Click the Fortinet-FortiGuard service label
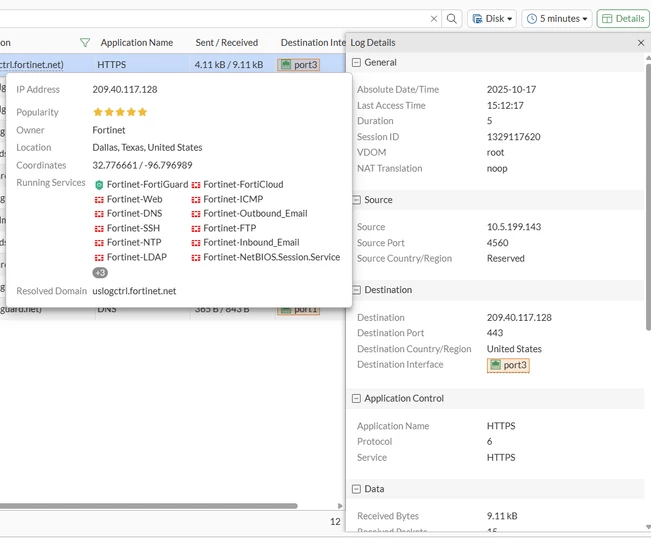Image resolution: width=651 pixels, height=538 pixels. [x=147, y=184]
